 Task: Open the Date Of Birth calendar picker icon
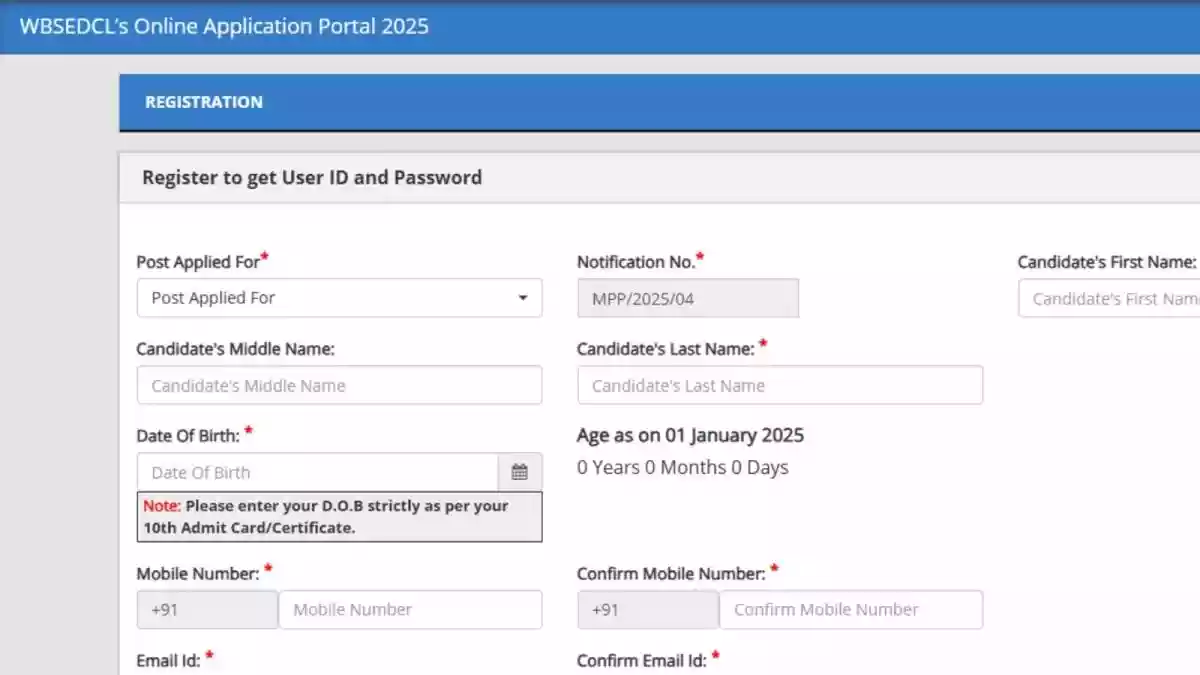point(520,472)
